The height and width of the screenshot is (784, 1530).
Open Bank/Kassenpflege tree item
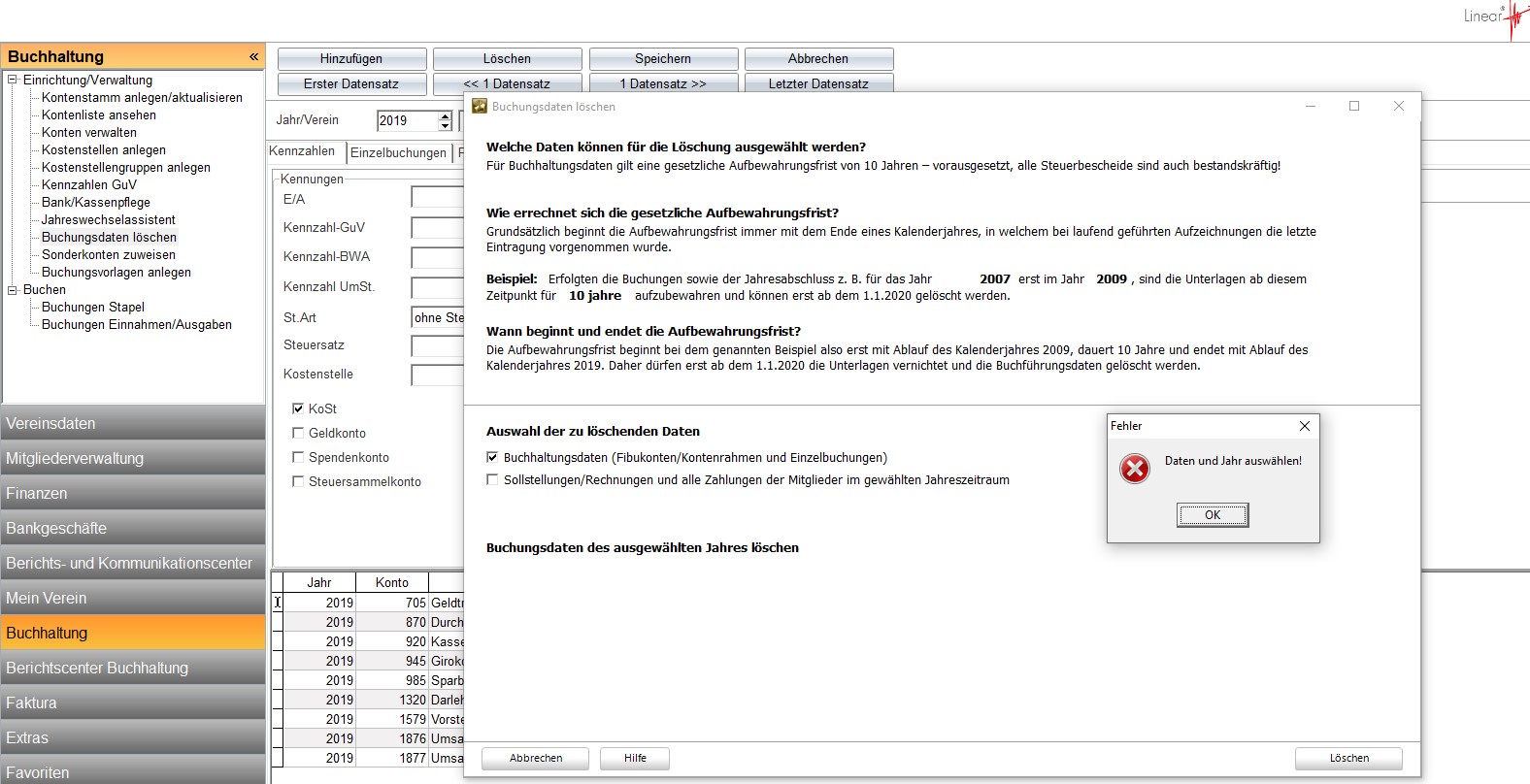(96, 202)
